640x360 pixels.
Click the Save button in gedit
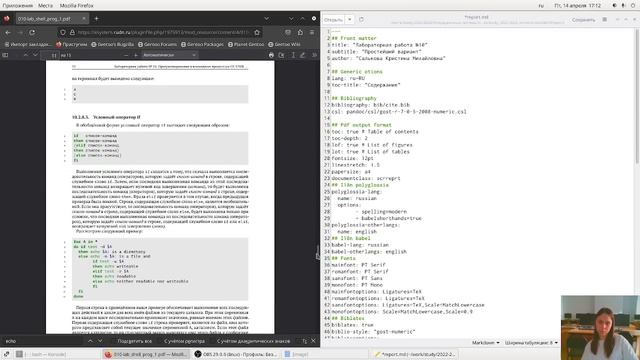pos(583,20)
